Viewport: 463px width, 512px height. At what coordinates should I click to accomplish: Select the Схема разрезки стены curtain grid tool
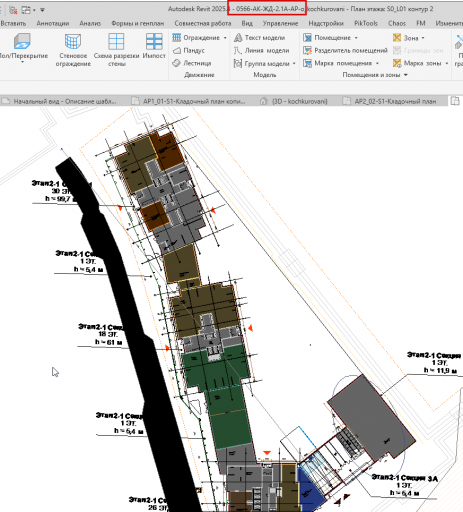coord(116,50)
